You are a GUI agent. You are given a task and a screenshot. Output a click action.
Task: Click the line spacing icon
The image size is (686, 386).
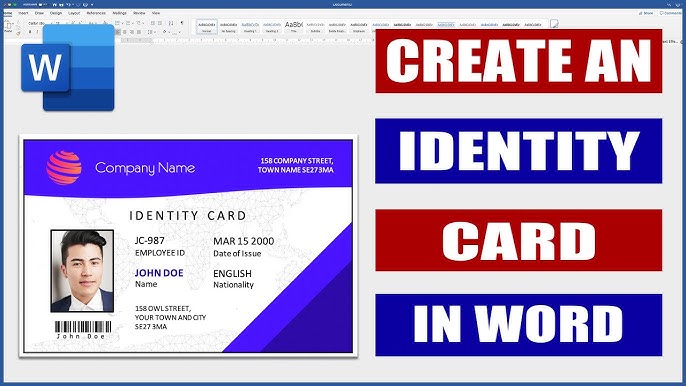[x=150, y=32]
